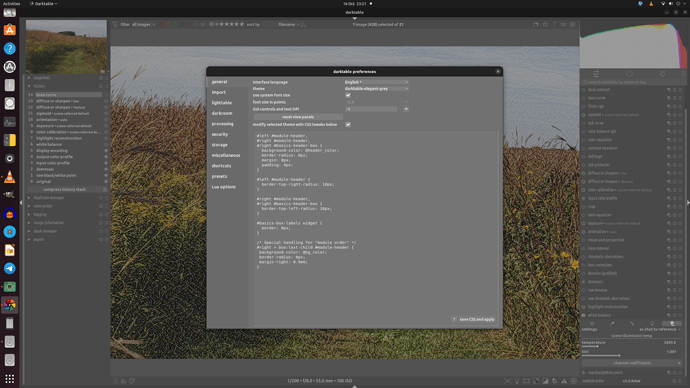
Task: Toggle the color balance rgb module
Action: click(x=584, y=132)
